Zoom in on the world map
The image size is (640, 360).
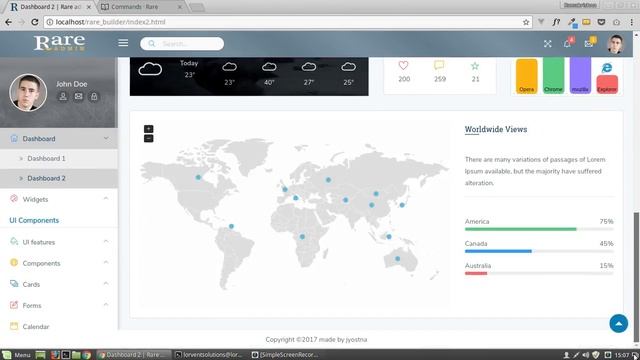149,129
